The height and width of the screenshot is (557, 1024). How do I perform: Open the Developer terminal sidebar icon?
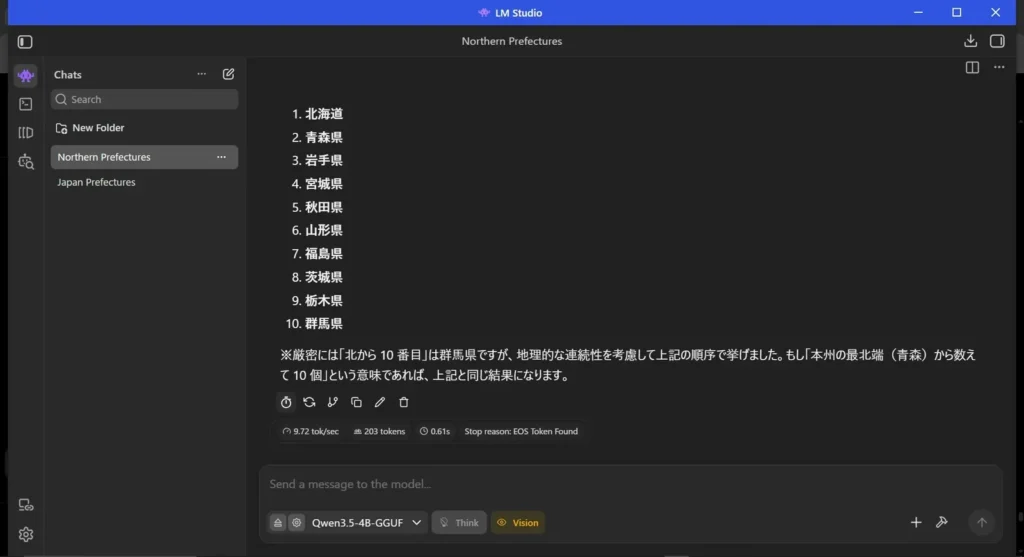click(25, 104)
